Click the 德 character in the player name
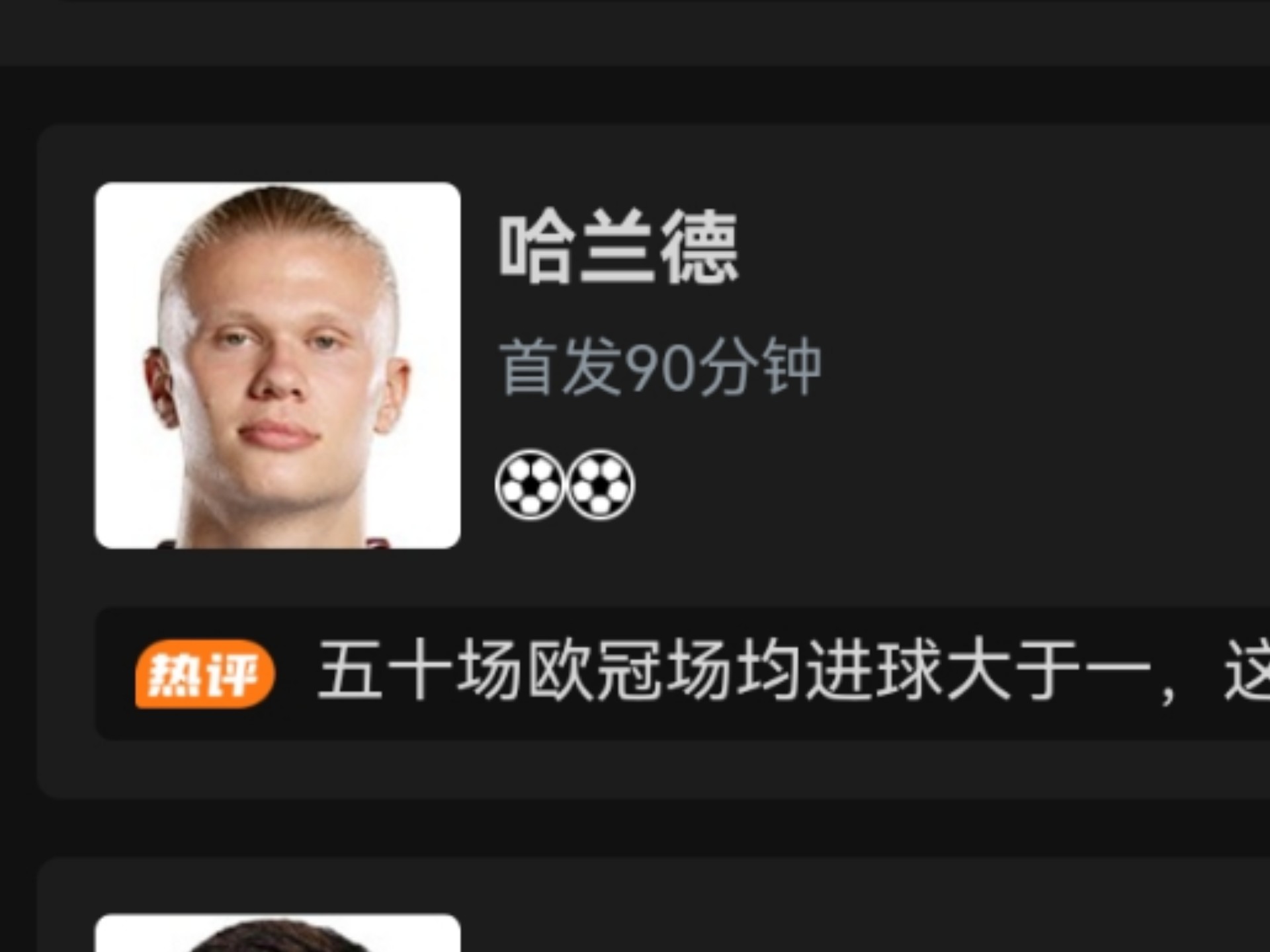The width and height of the screenshot is (1270, 952). 700,248
